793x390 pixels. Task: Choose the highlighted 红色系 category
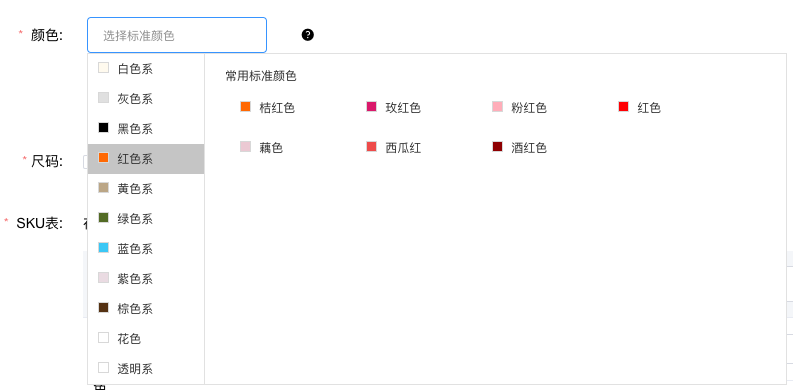tap(146, 159)
